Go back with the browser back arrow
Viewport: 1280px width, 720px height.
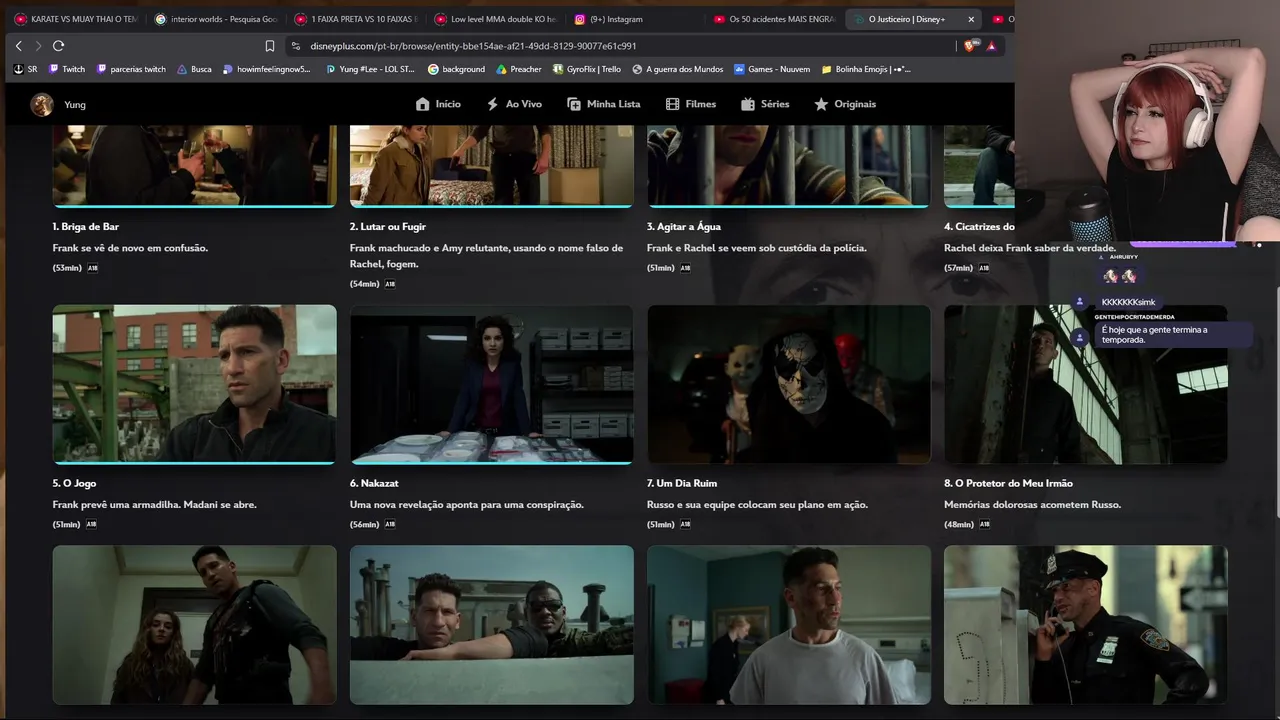18,46
